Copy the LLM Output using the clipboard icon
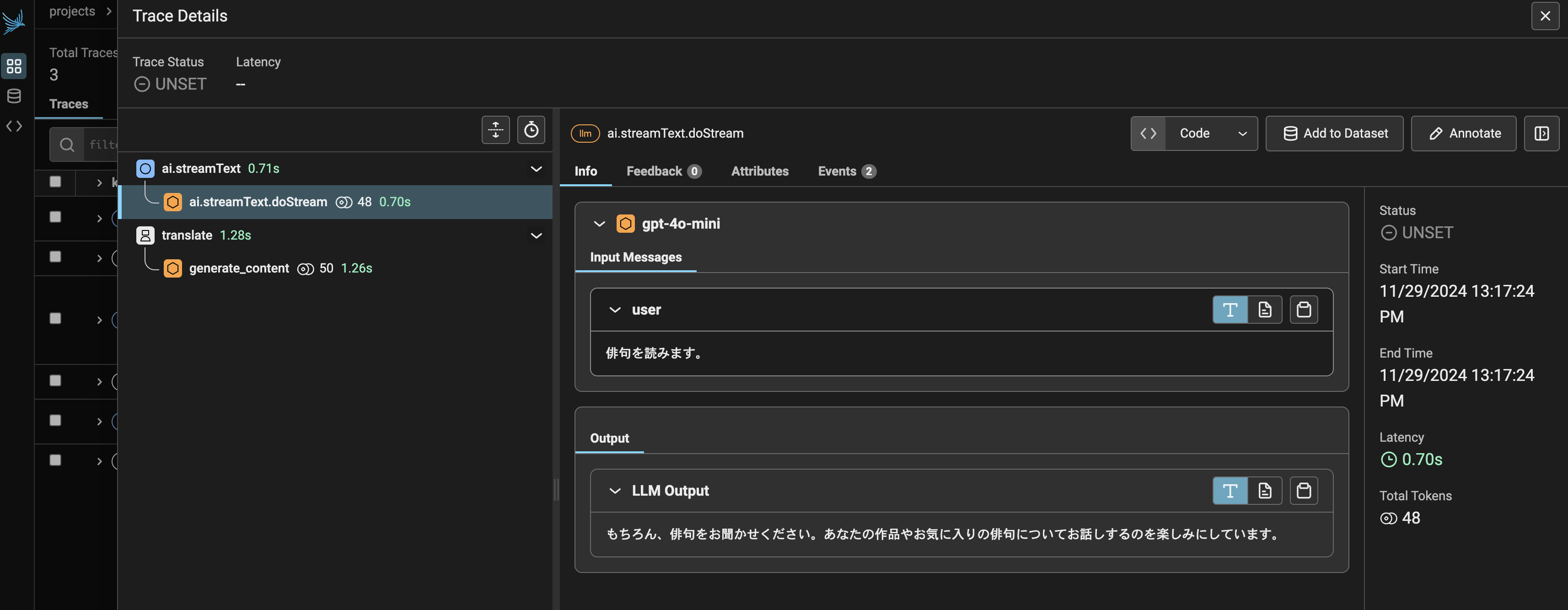This screenshot has height=610, width=1568. (x=1303, y=490)
